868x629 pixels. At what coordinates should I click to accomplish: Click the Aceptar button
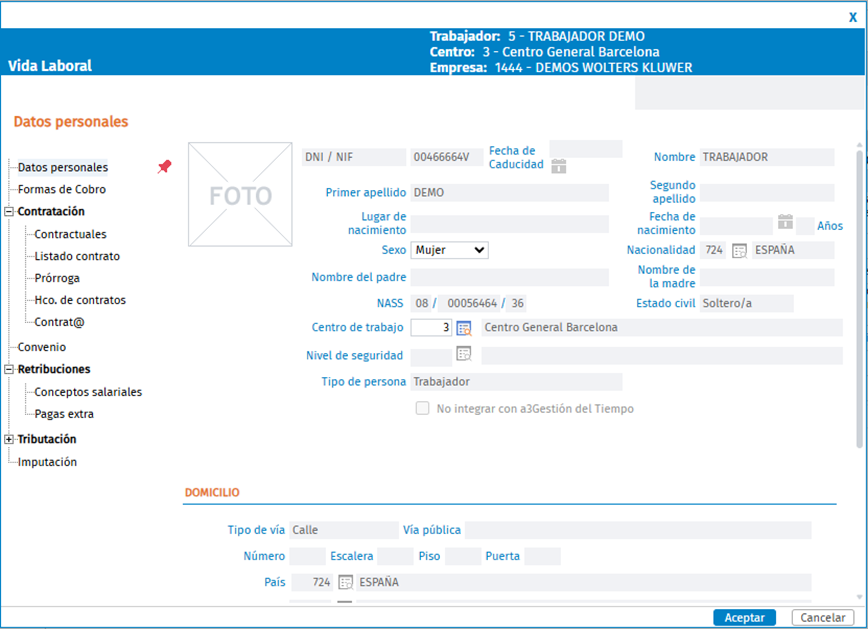(745, 617)
